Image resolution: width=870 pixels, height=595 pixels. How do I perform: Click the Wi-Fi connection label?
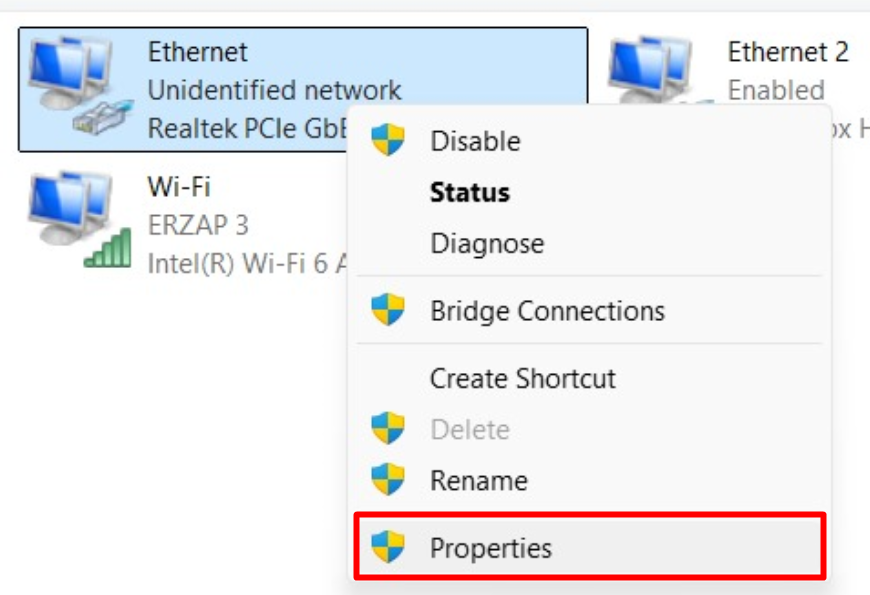click(179, 187)
